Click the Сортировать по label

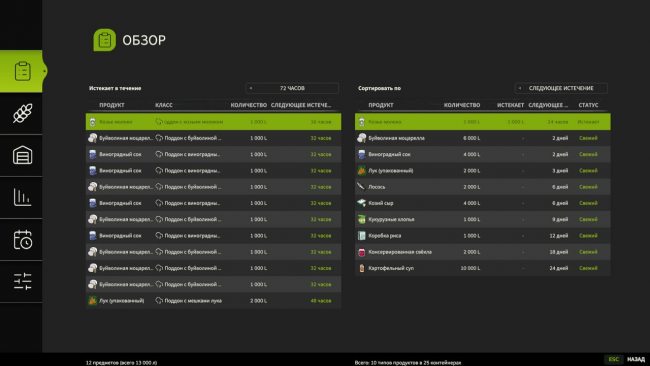(379, 88)
